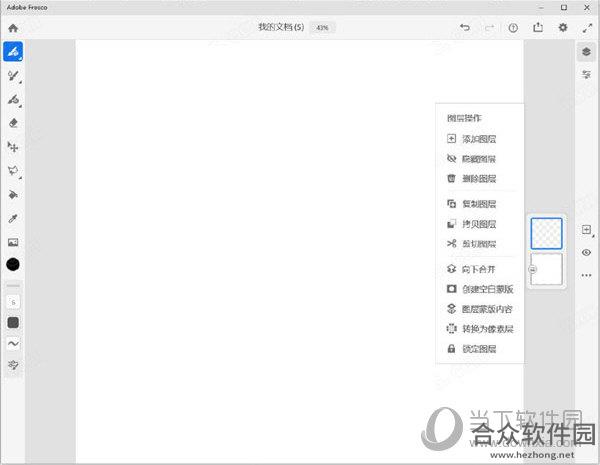Screen dimensions: 600x465
Task: Open the Layer Properties sliders icon
Action: pos(586,74)
